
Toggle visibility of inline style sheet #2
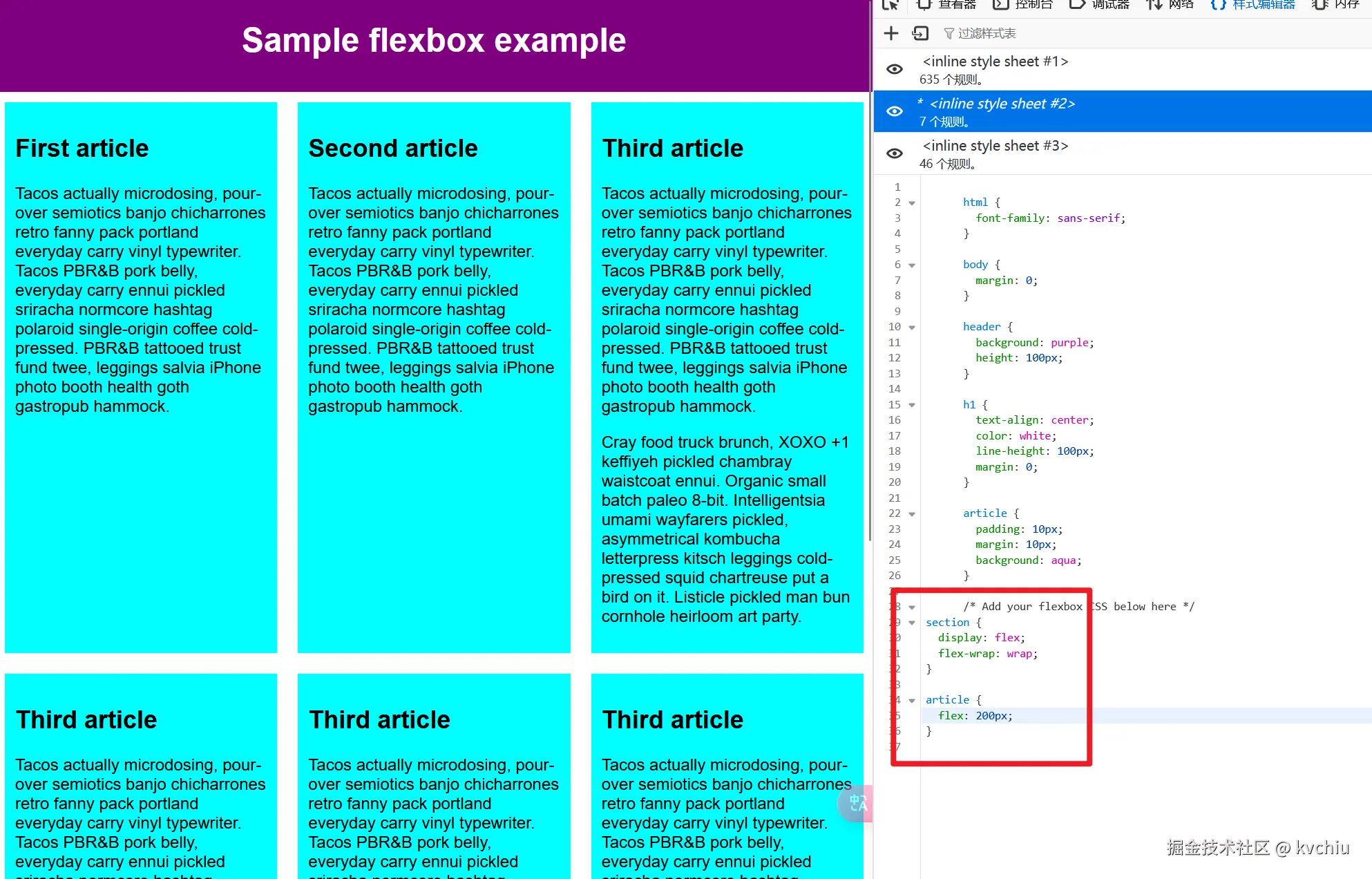(895, 111)
